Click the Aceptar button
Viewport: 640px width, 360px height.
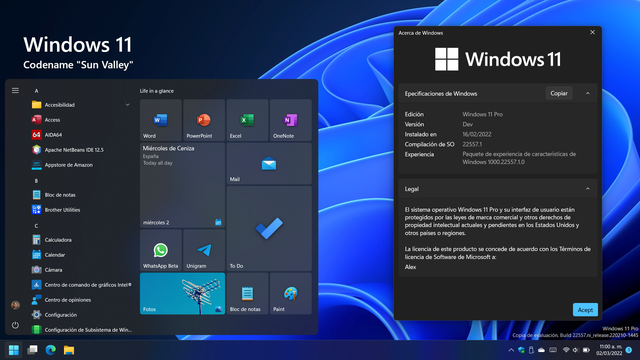pyautogui.click(x=585, y=310)
